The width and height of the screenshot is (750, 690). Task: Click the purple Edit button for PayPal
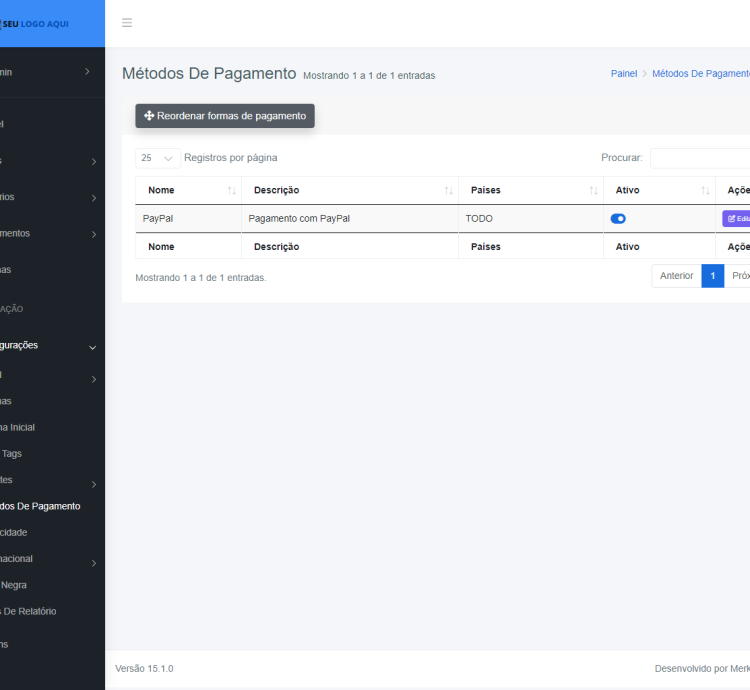pyautogui.click(x=737, y=218)
